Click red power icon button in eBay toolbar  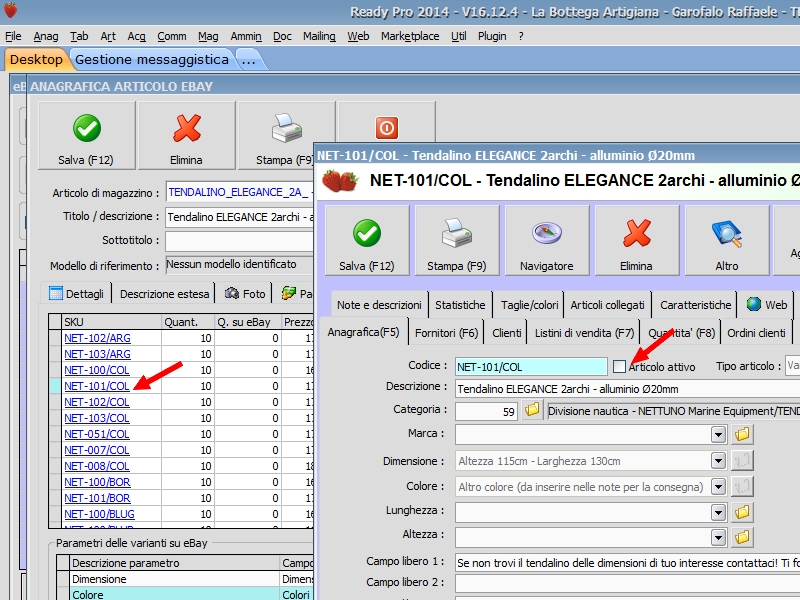386,128
